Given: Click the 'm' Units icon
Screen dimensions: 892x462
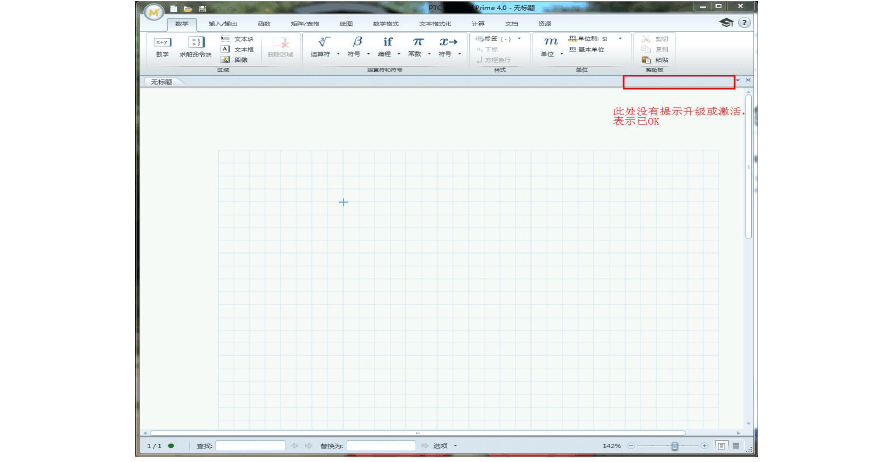Looking at the screenshot, I should tap(551, 42).
